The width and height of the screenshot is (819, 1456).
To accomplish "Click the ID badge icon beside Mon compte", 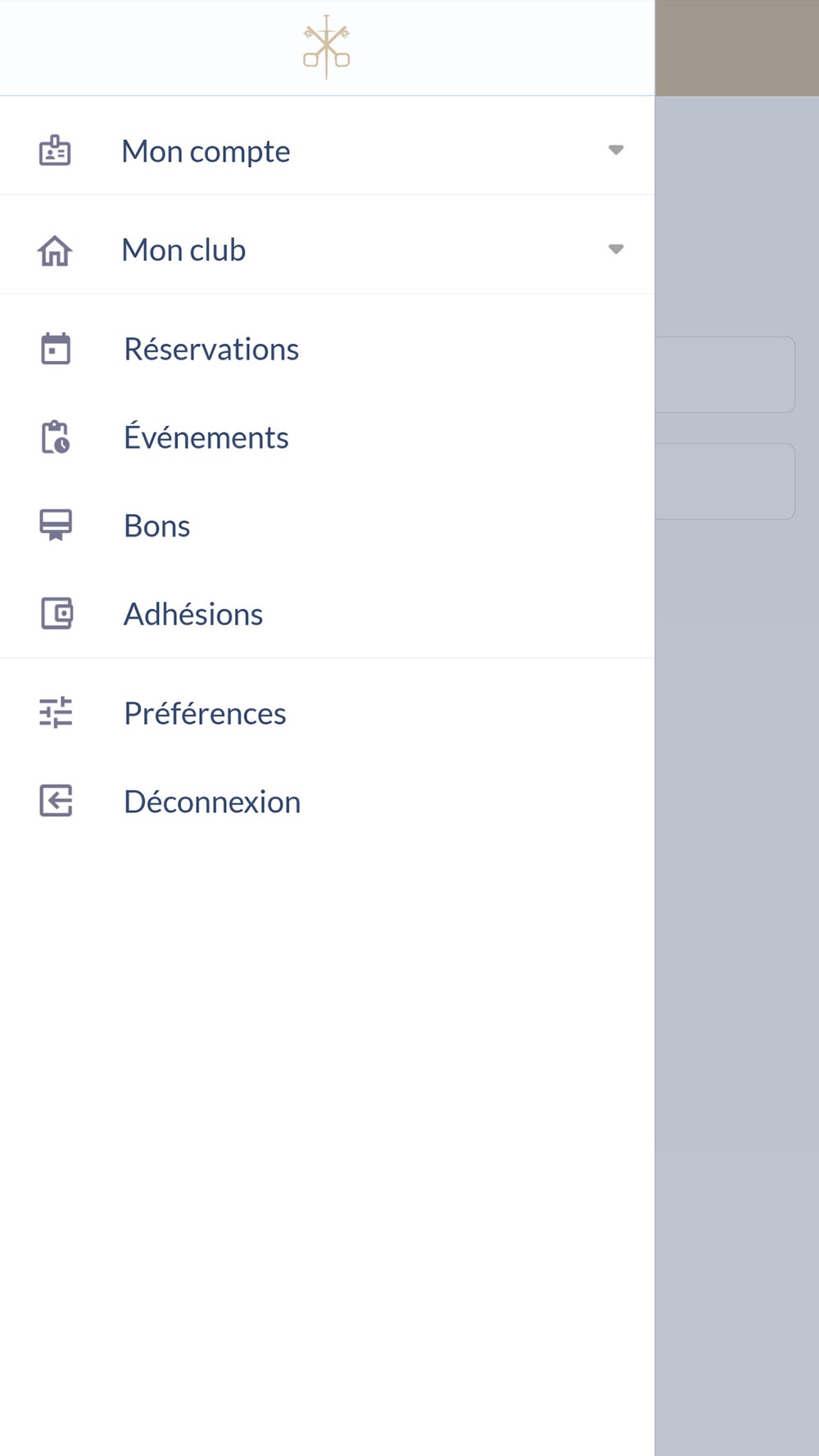I will tap(55, 151).
